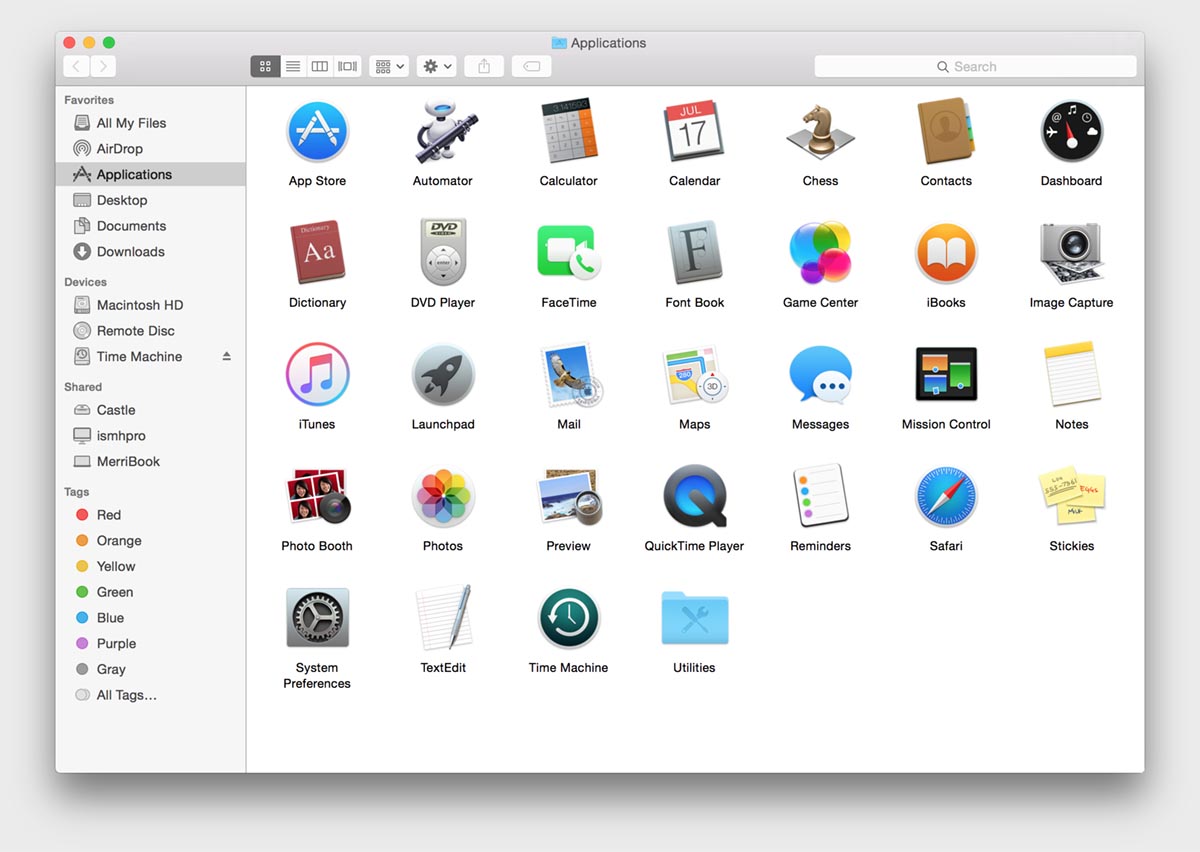Click the Notes app icon

click(1071, 375)
